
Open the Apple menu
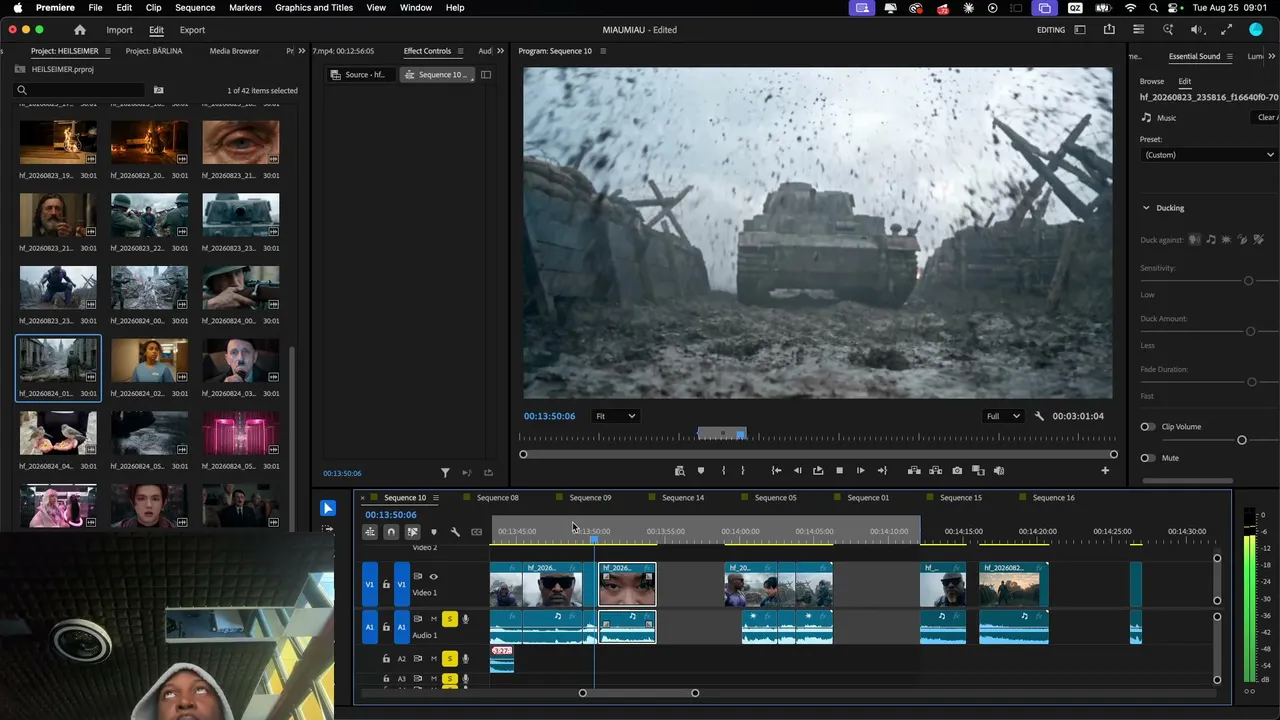coord(18,8)
